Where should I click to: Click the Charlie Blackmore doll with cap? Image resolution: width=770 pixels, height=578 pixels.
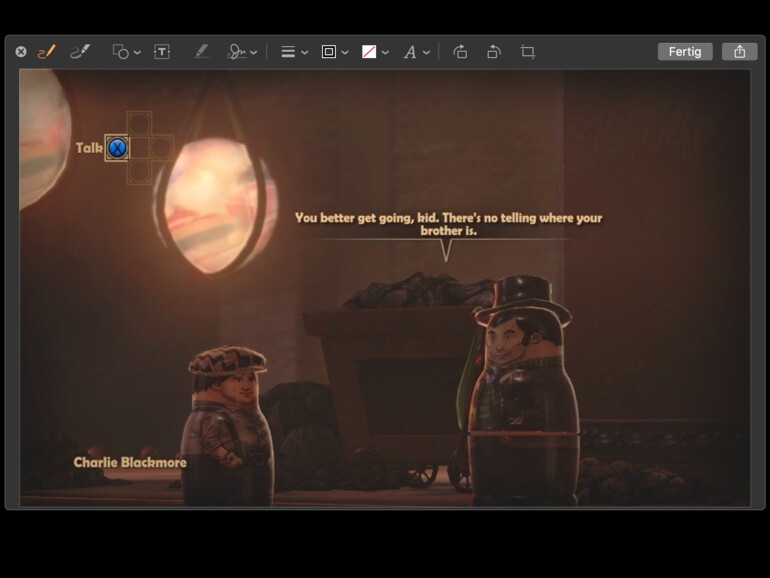coord(226,425)
